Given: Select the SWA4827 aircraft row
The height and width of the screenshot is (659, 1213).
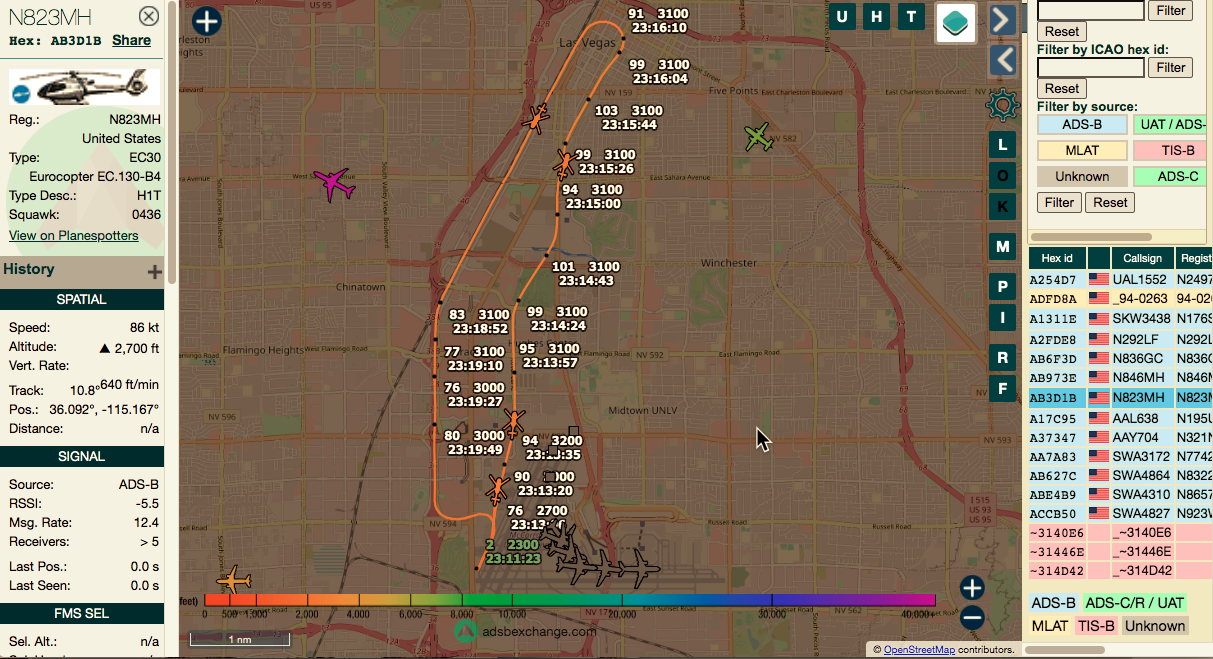Looking at the screenshot, I should (x=1121, y=514).
